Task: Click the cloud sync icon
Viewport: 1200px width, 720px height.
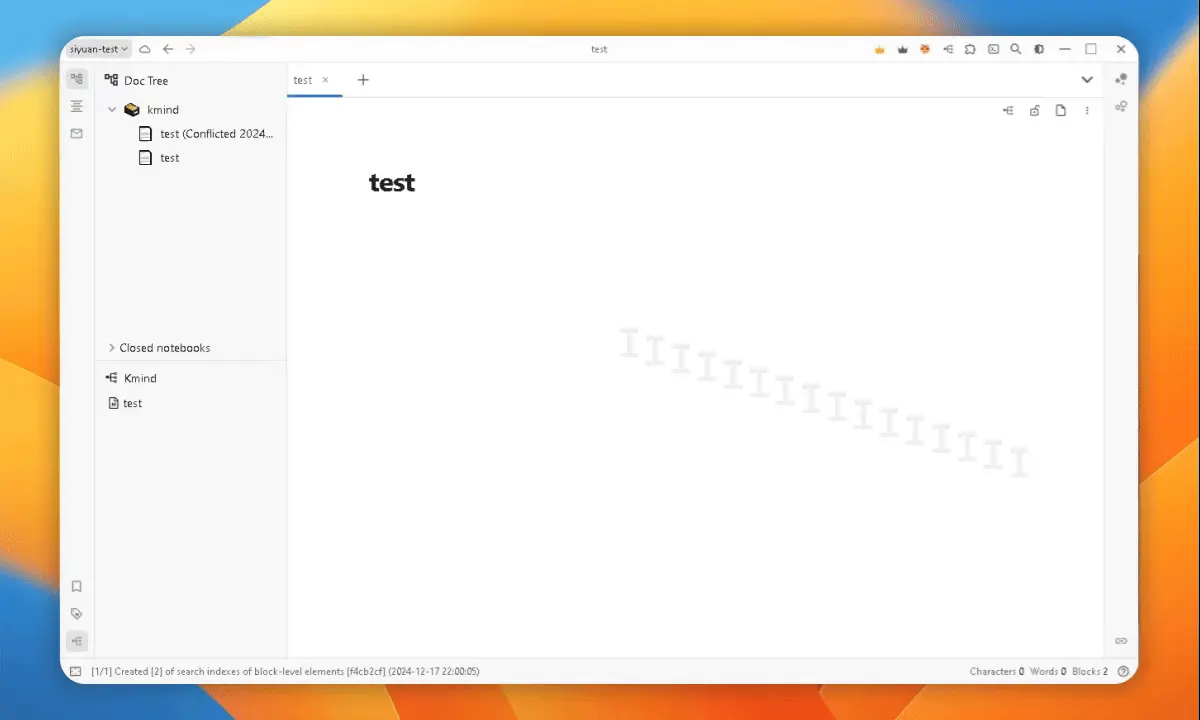Action: (145, 49)
